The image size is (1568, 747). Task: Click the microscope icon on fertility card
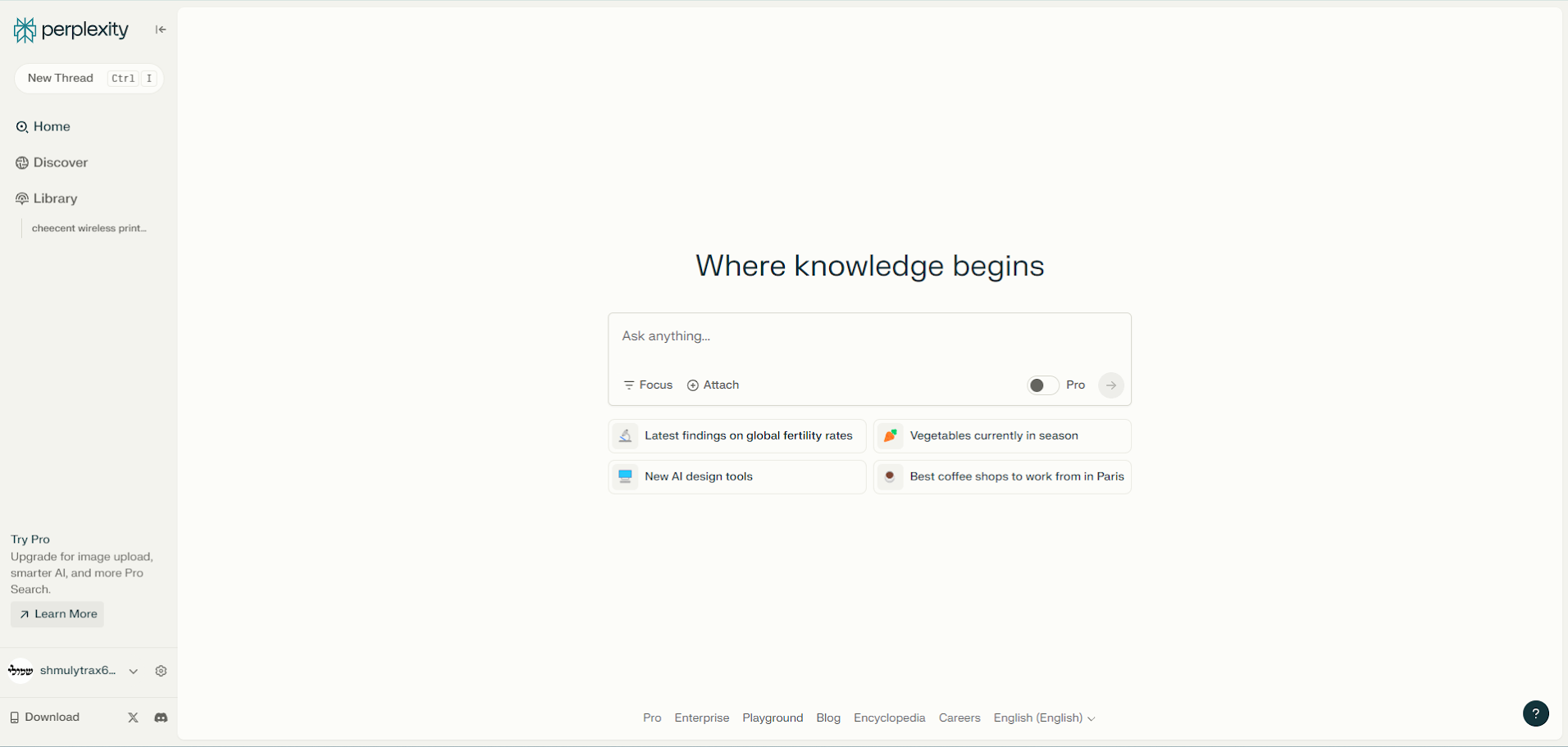coord(625,436)
